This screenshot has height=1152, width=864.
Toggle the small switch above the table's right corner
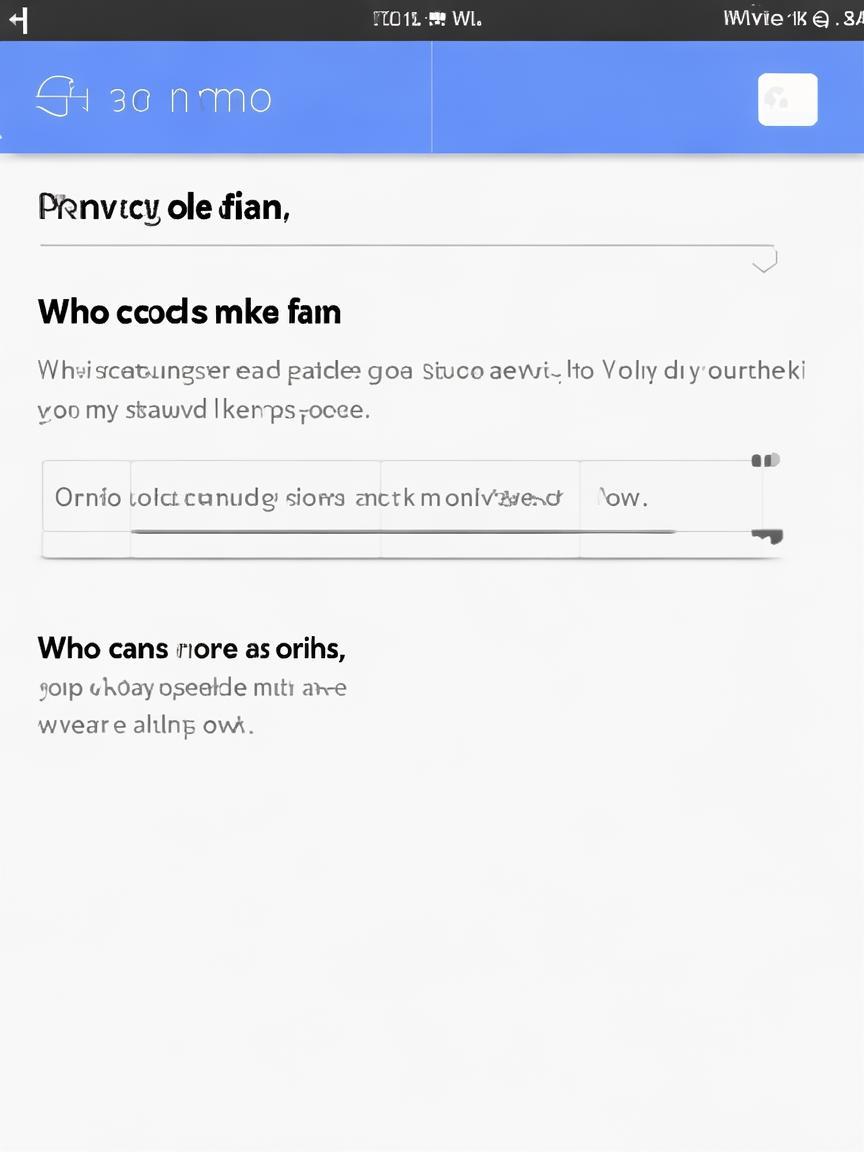coord(765,460)
